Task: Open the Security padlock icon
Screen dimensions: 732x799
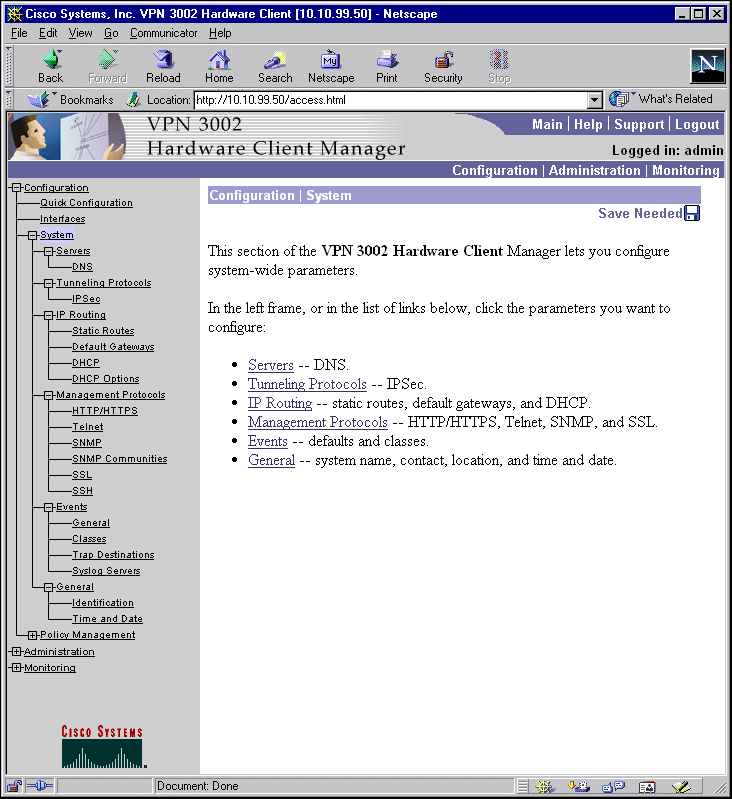Action: (443, 61)
